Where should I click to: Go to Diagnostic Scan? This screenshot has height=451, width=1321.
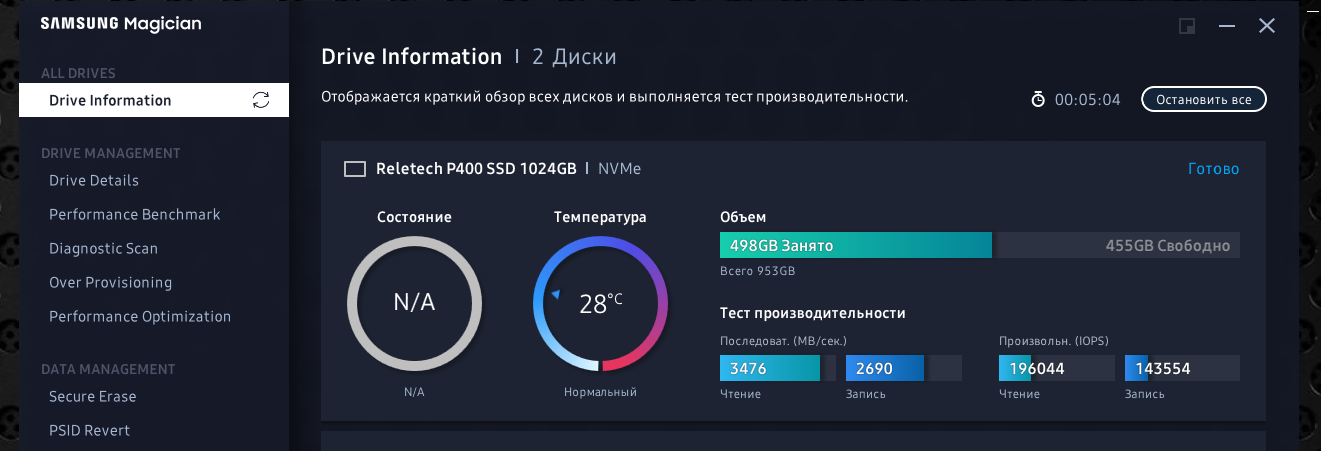pyautogui.click(x=103, y=249)
